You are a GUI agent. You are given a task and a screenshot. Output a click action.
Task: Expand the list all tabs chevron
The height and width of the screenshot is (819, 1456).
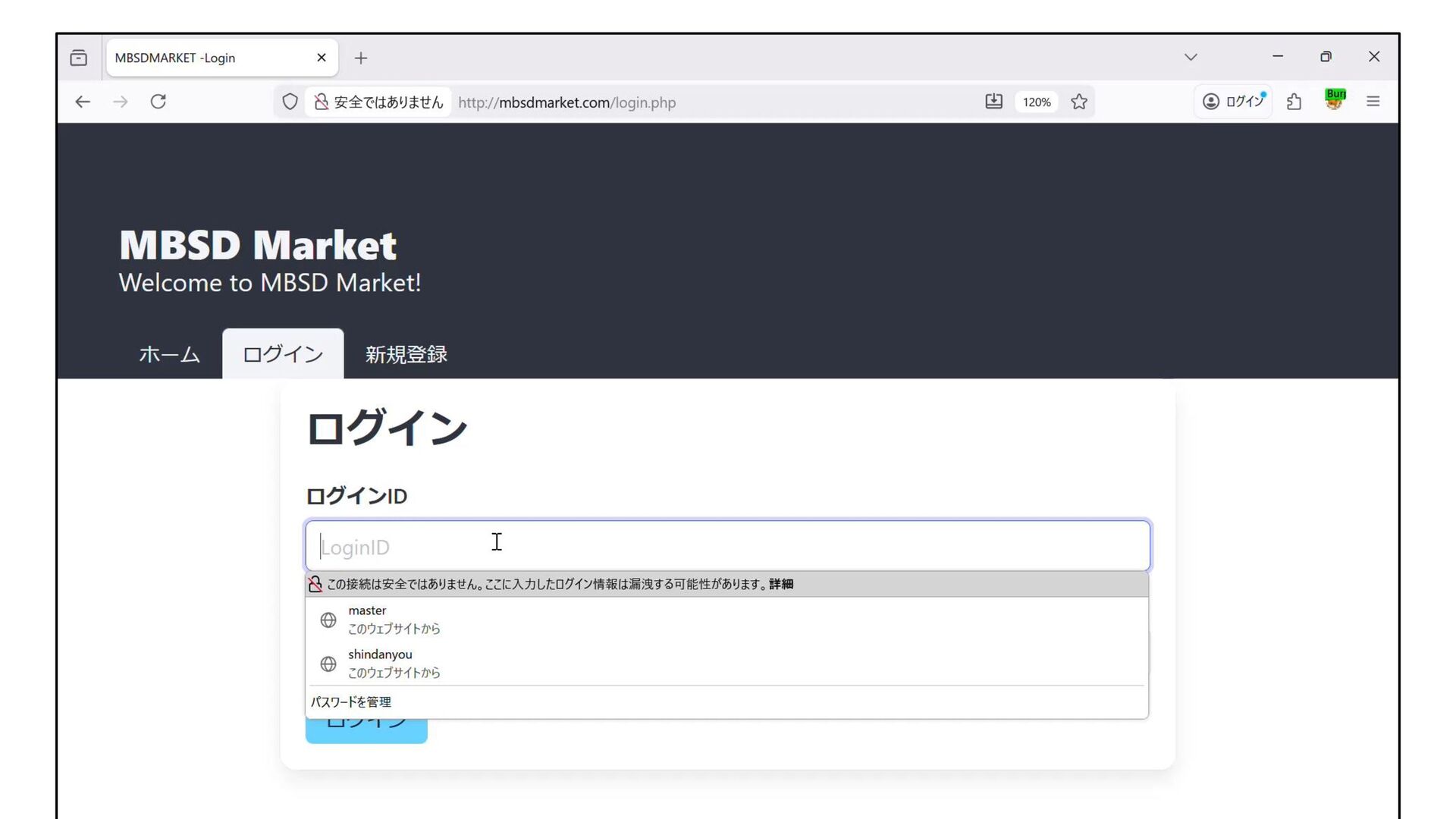click(1191, 57)
